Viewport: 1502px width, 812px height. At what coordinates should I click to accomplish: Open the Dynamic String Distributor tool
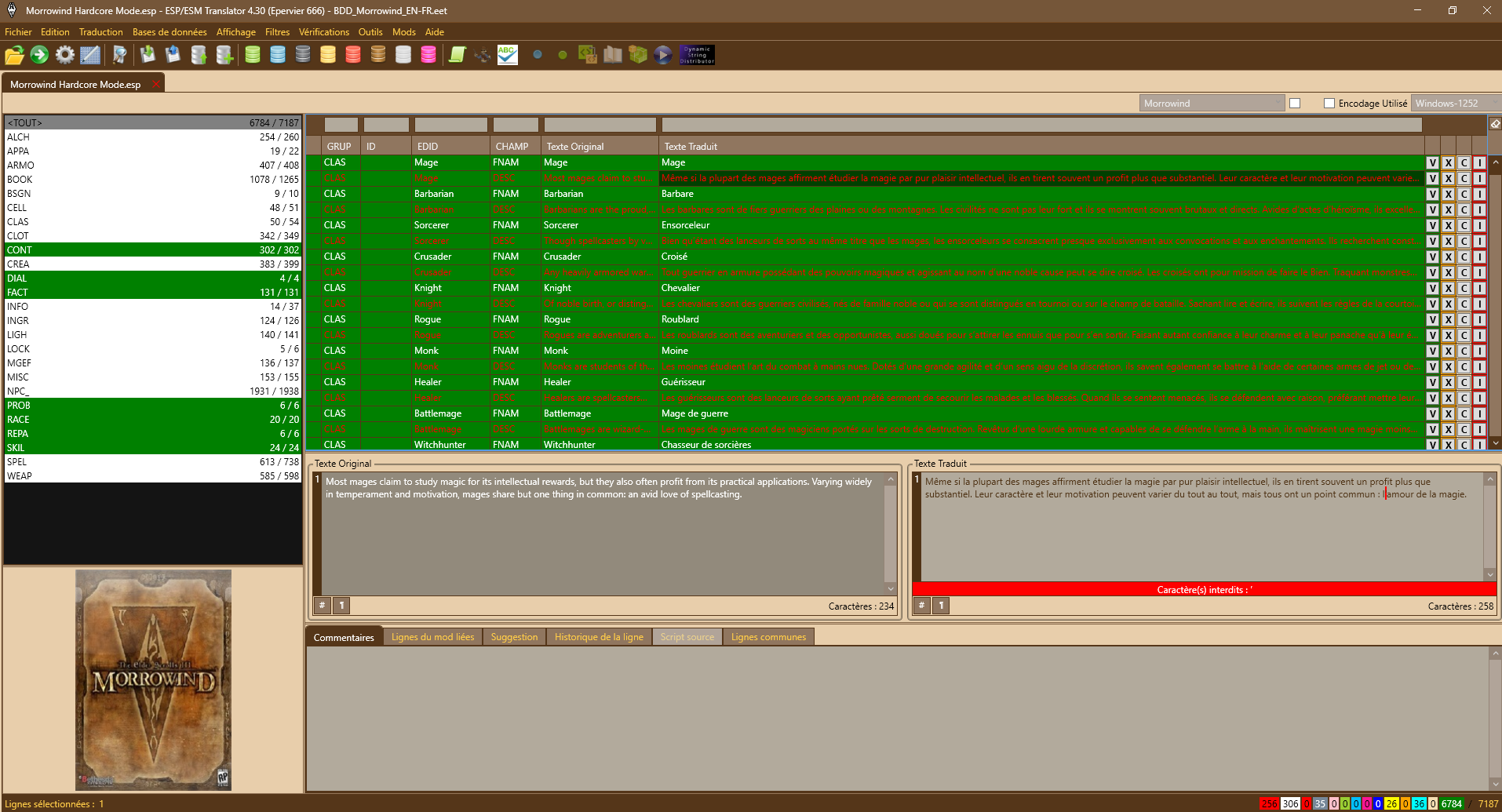pos(697,55)
